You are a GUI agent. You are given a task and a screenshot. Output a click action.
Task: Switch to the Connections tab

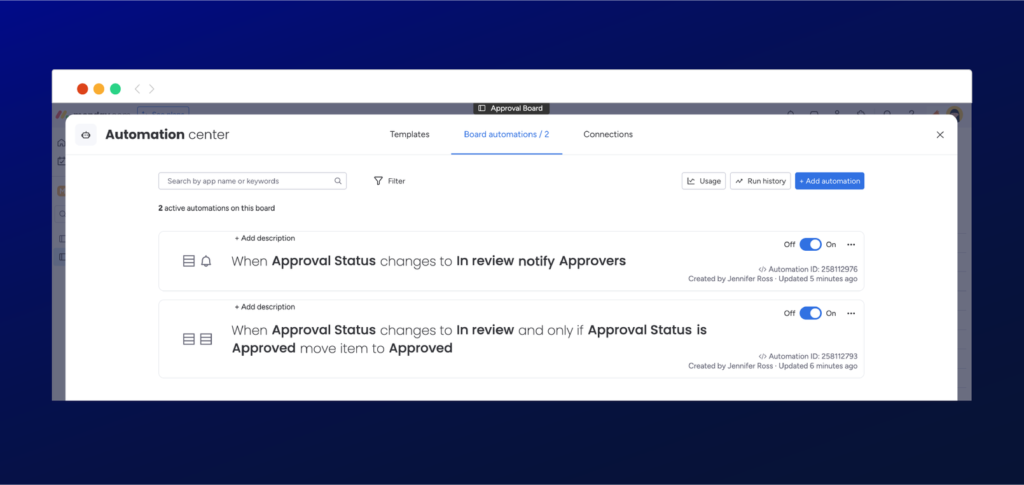point(608,134)
